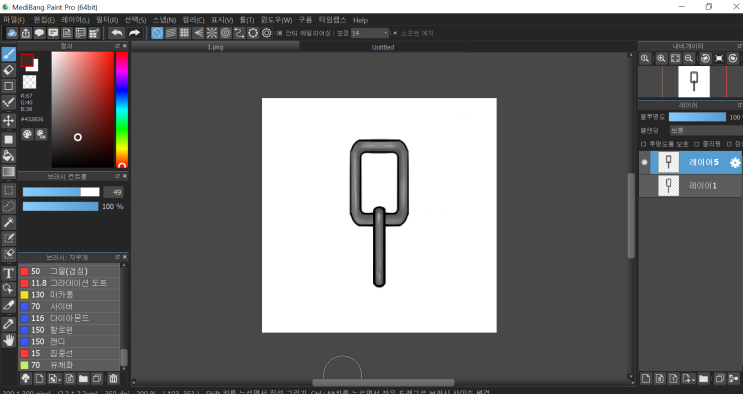Select the Gradient tool

(9, 172)
